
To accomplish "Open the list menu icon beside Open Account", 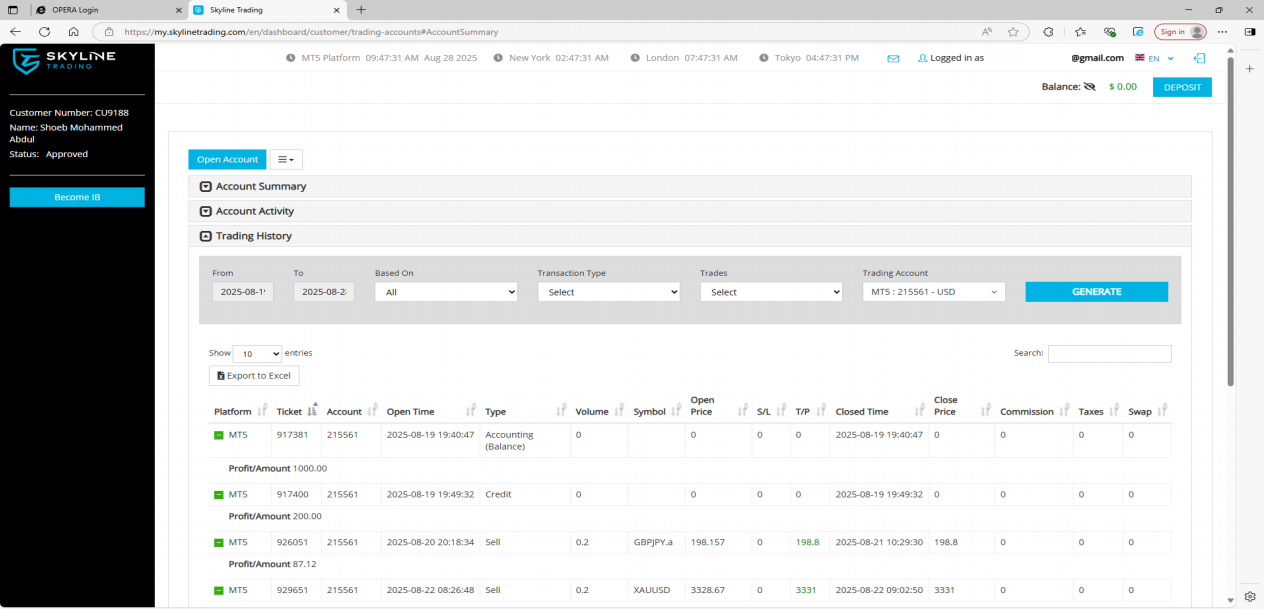I will tap(286, 159).
